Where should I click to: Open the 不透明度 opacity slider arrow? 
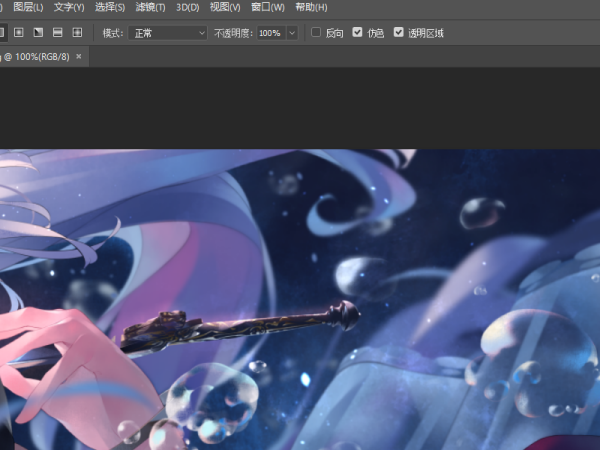(292, 33)
